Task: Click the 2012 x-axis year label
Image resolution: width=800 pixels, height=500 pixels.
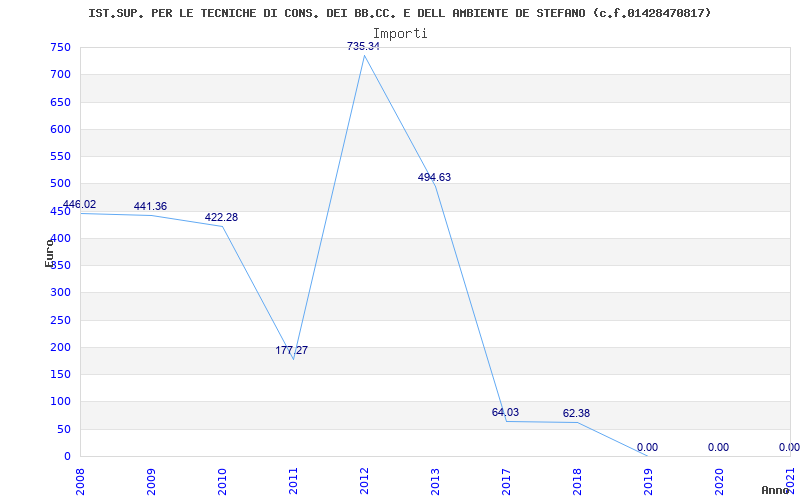Action: pyautogui.click(x=364, y=482)
